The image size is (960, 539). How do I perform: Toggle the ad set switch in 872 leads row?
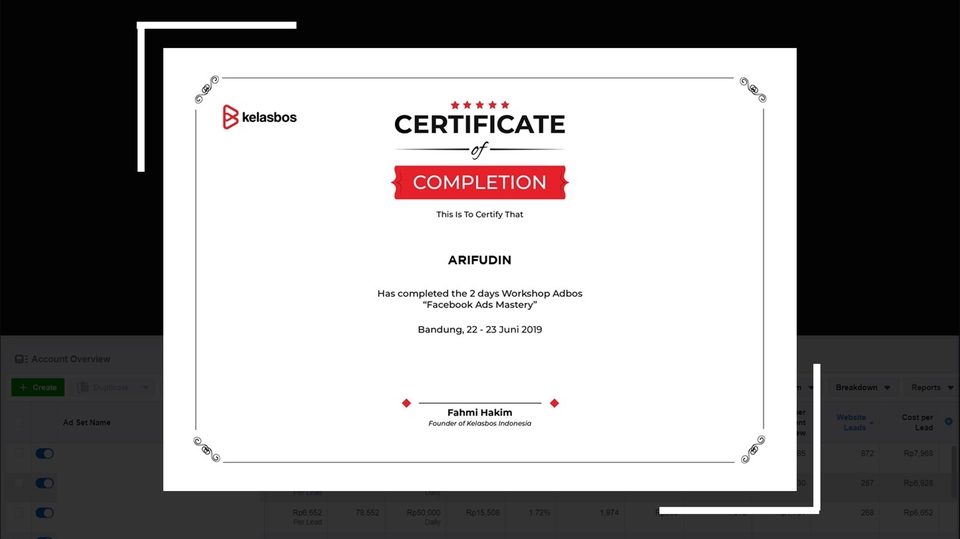click(x=45, y=453)
